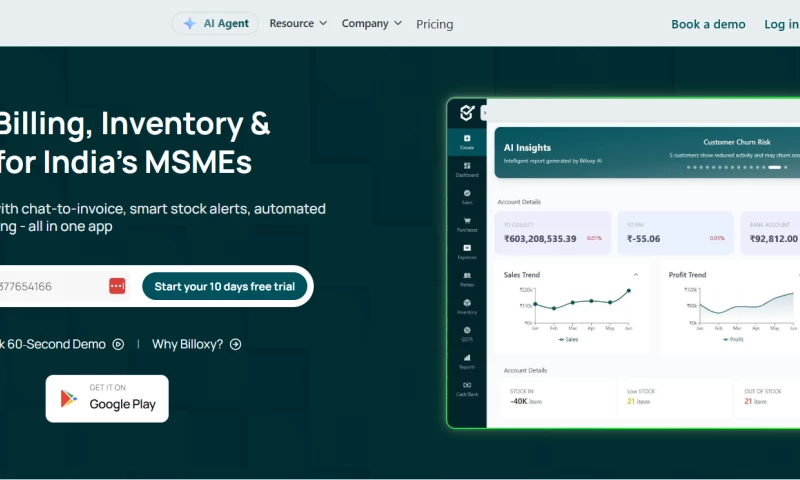This screenshot has width=800, height=480.
Task: Click the Low Stock 21 item value
Action: coord(638,401)
